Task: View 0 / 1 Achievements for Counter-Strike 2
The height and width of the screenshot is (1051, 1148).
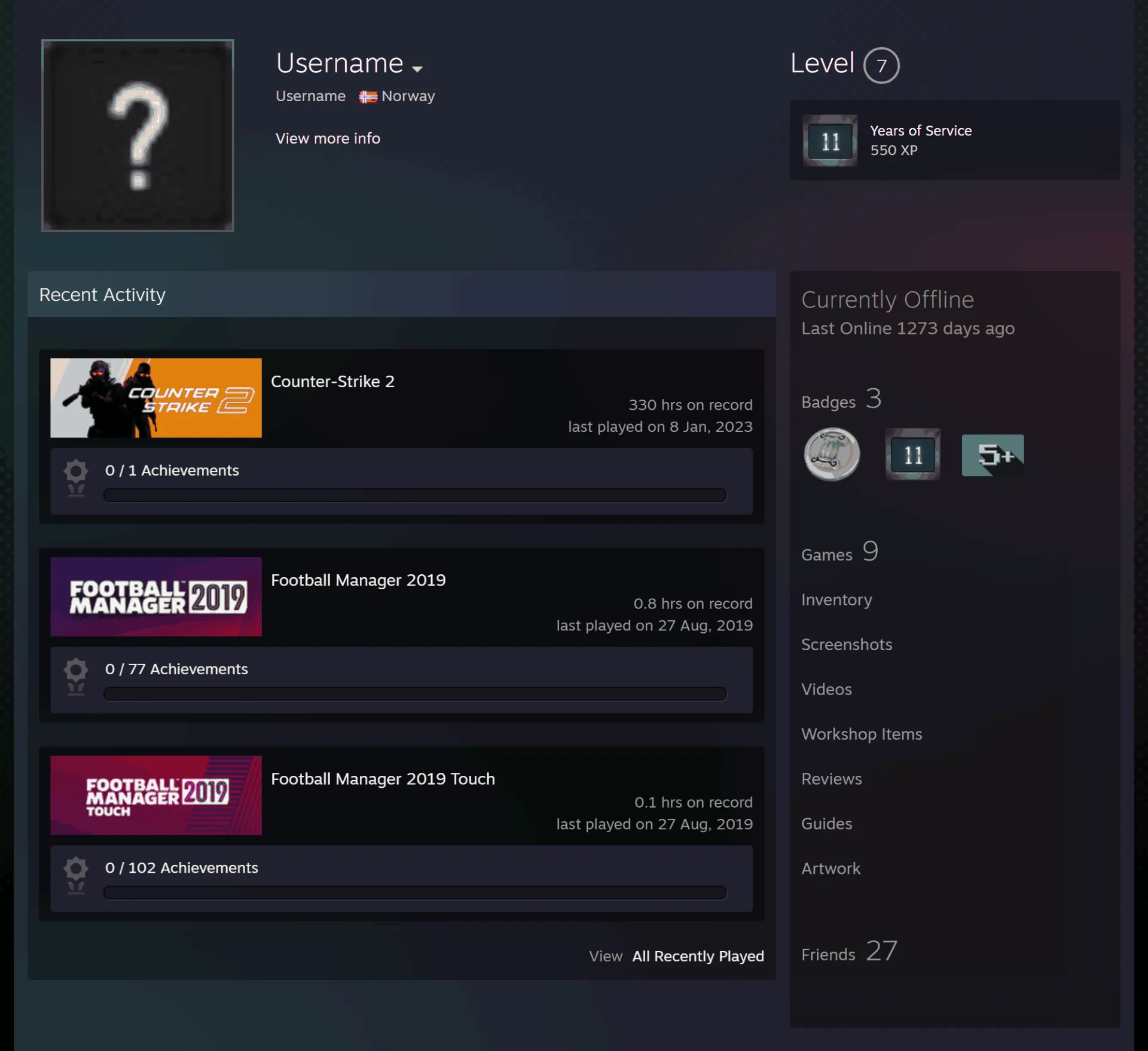Action: [x=172, y=470]
